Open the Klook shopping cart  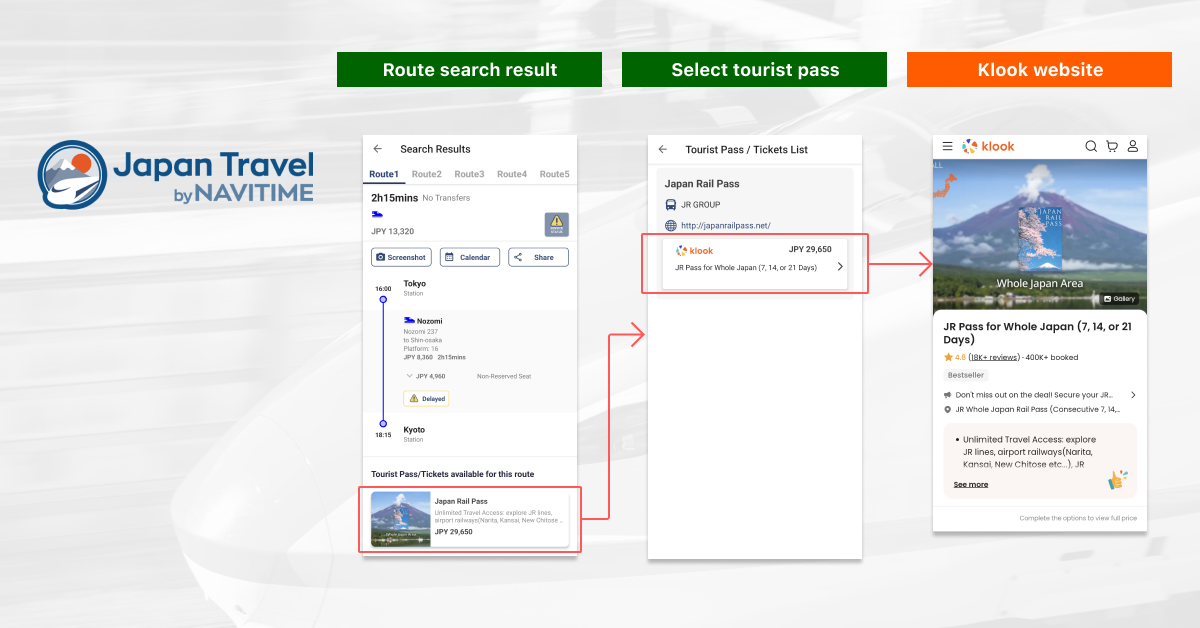[x=1112, y=146]
